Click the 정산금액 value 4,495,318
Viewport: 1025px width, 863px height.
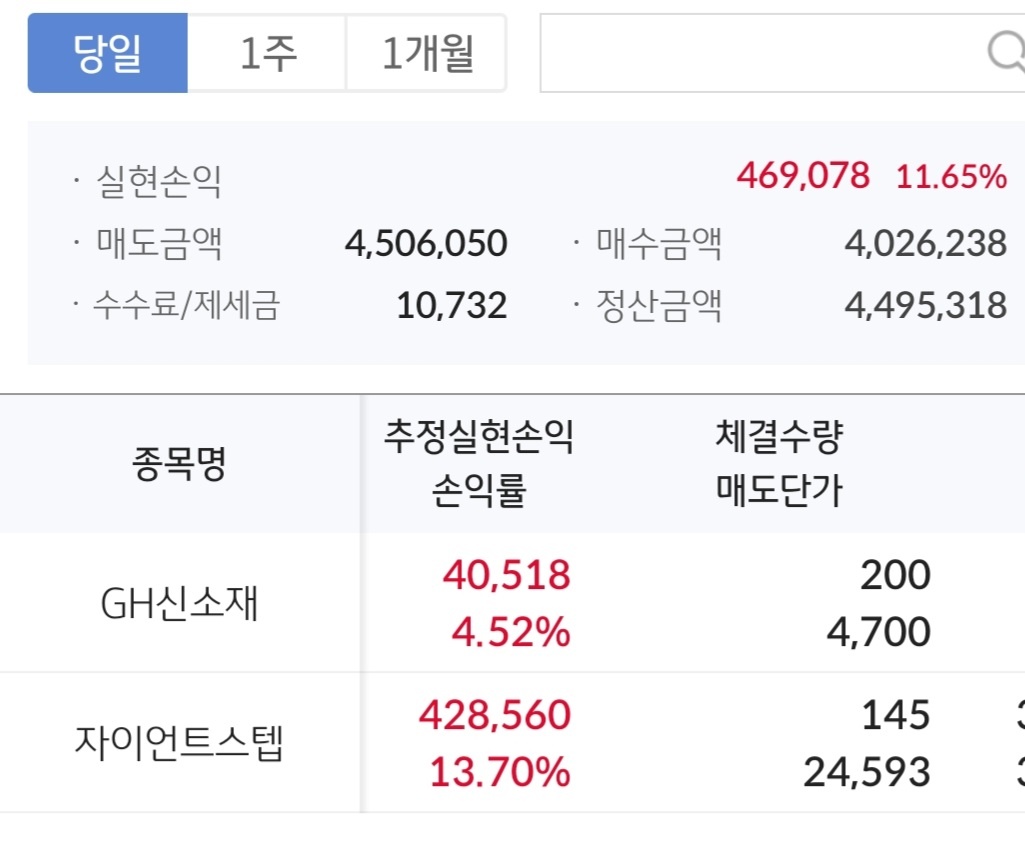926,305
